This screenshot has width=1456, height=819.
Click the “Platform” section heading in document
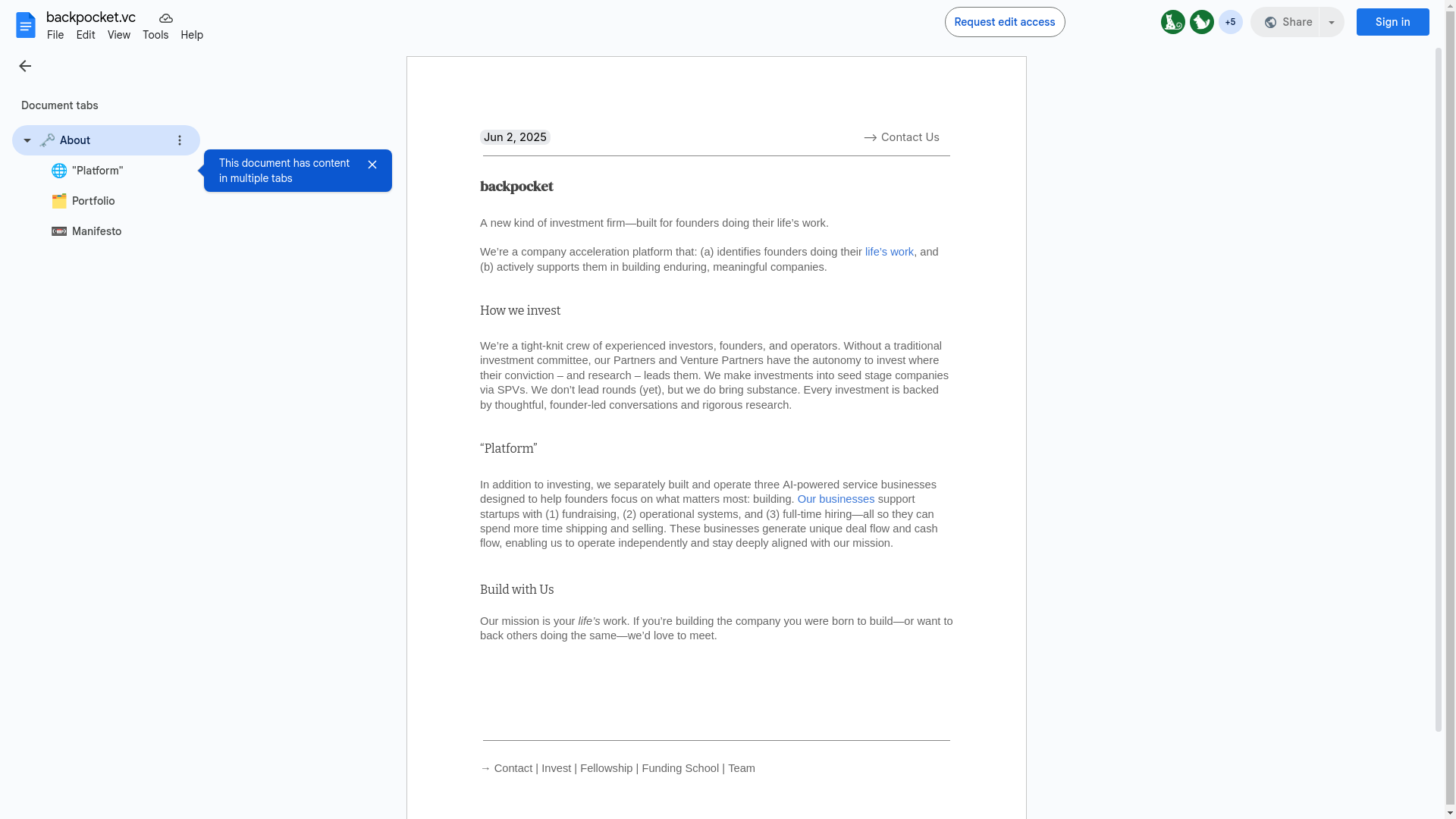pos(509,449)
